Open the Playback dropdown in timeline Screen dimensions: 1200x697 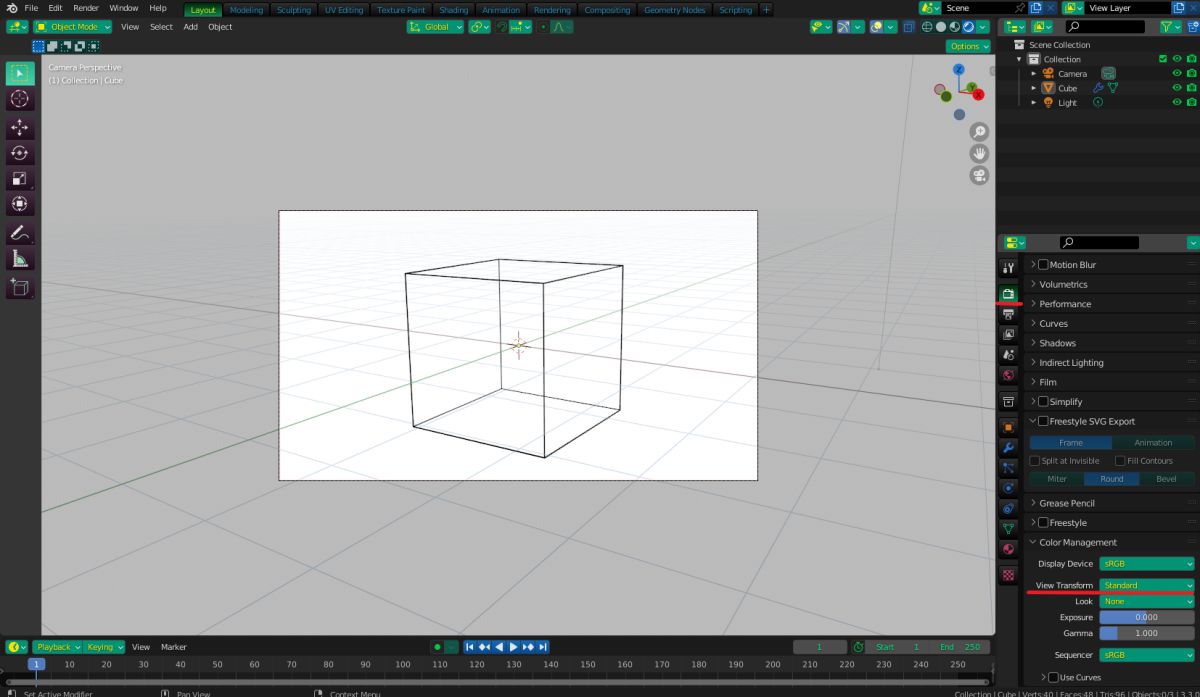click(x=56, y=647)
